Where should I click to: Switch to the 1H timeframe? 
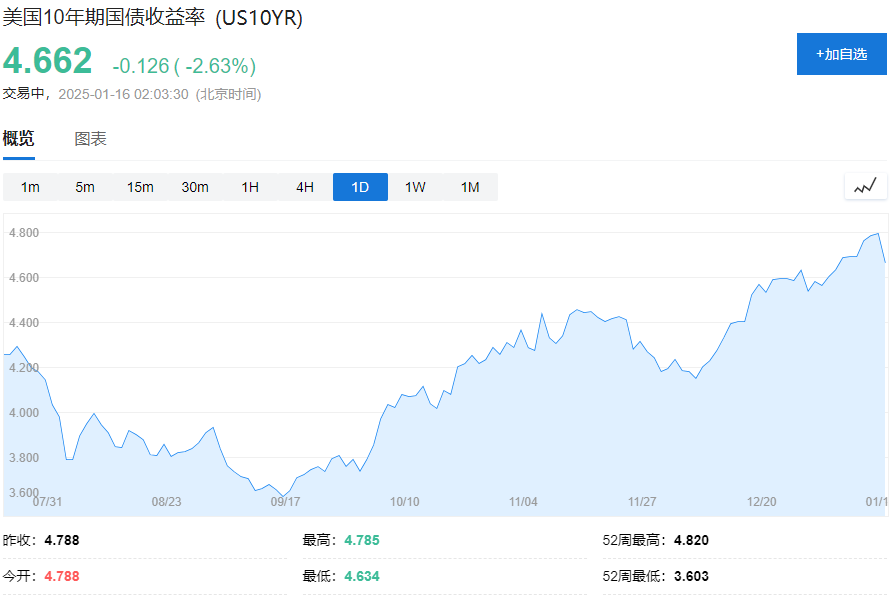click(x=248, y=186)
